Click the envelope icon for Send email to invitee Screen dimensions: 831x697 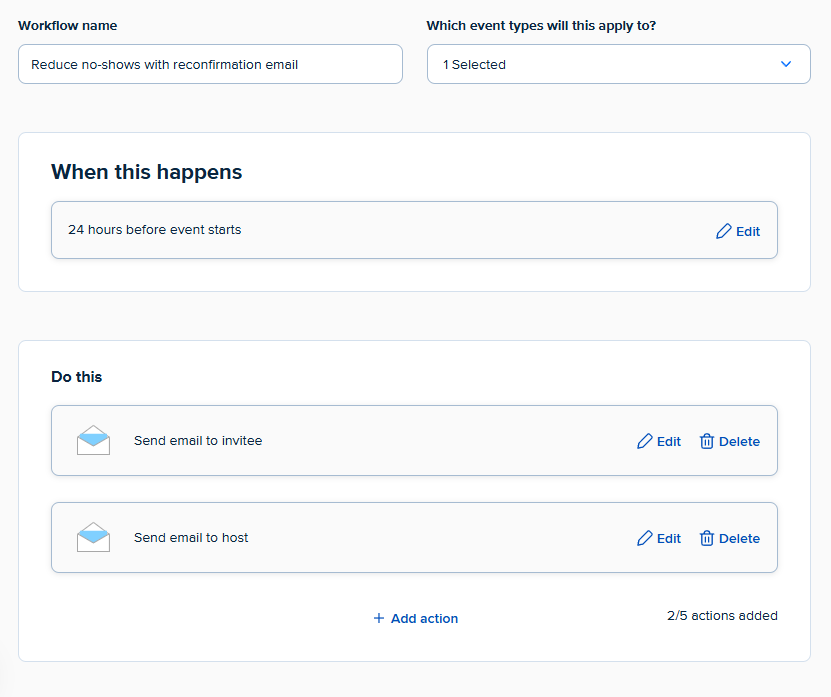pyautogui.click(x=93, y=440)
